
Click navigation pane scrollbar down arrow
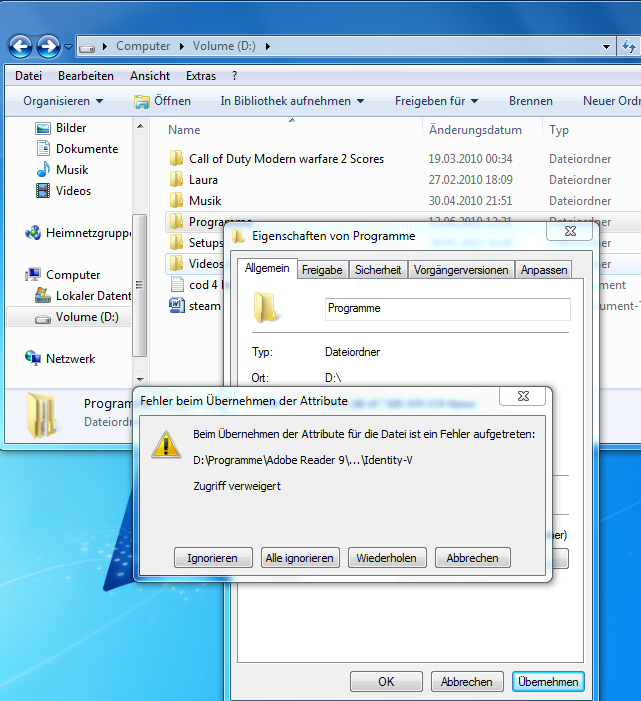click(140, 380)
